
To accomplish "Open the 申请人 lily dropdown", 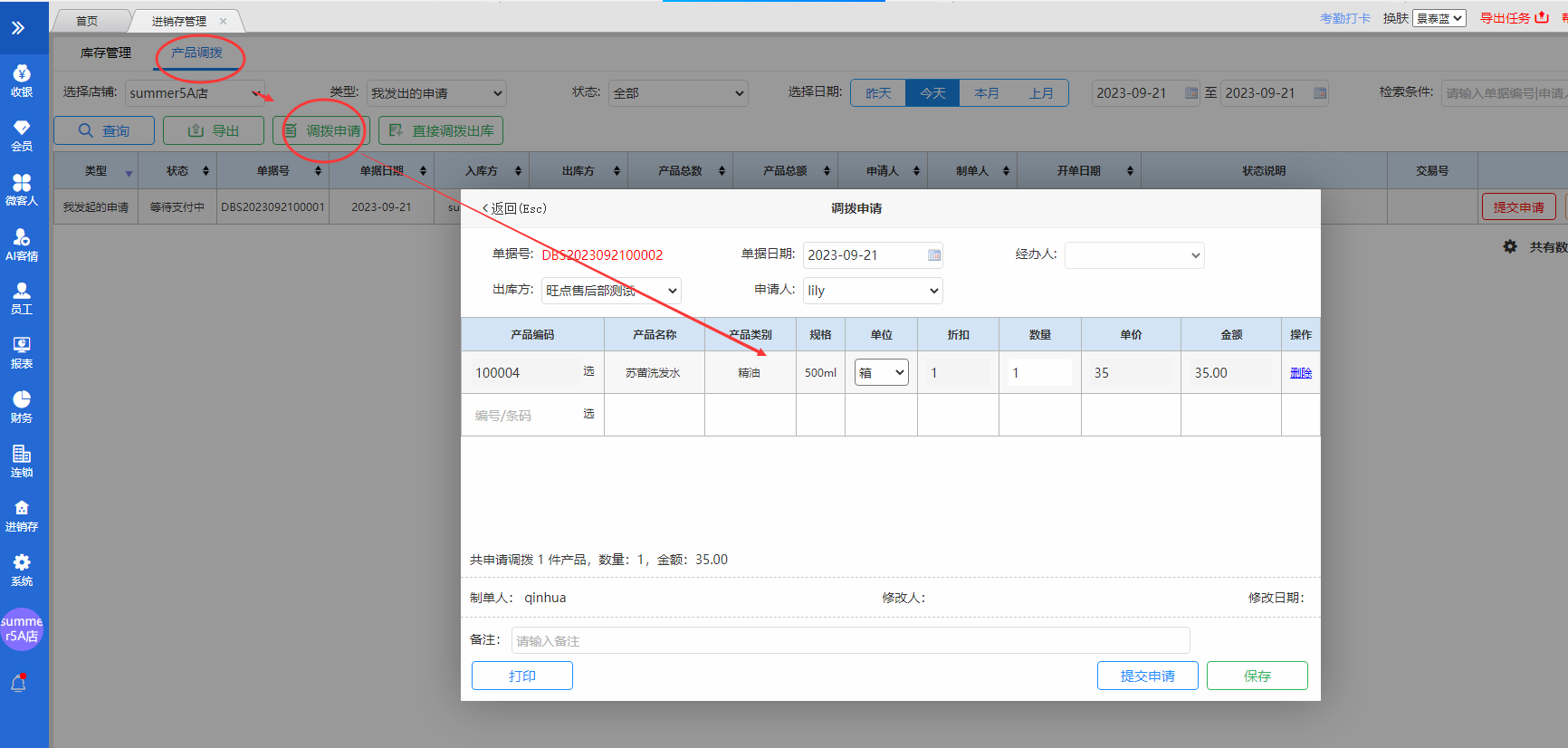I will click(x=873, y=291).
